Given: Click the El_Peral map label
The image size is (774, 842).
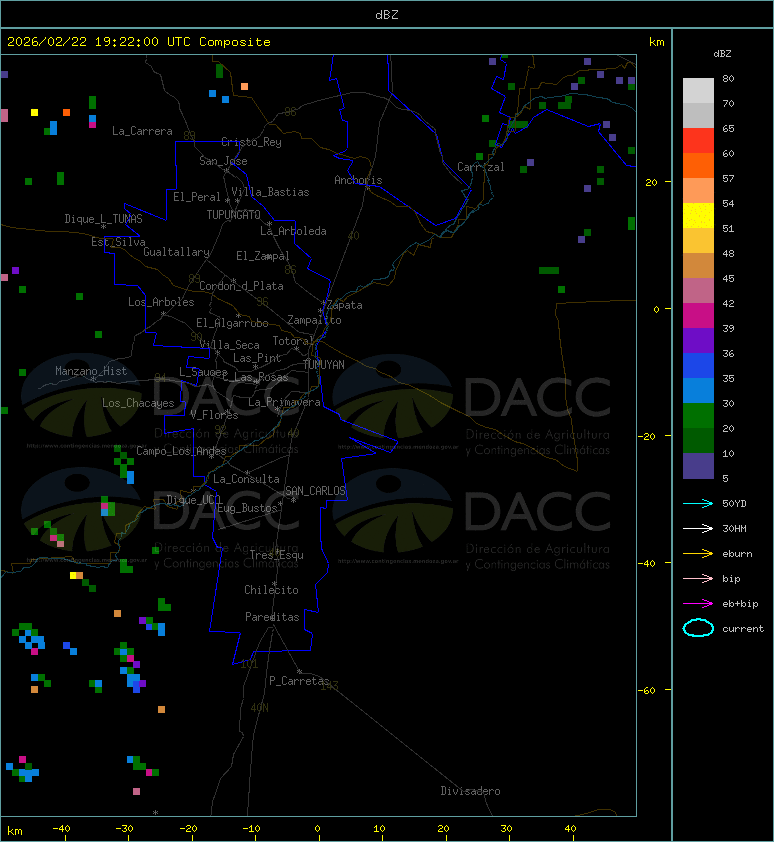Looking at the screenshot, I should tap(197, 197).
